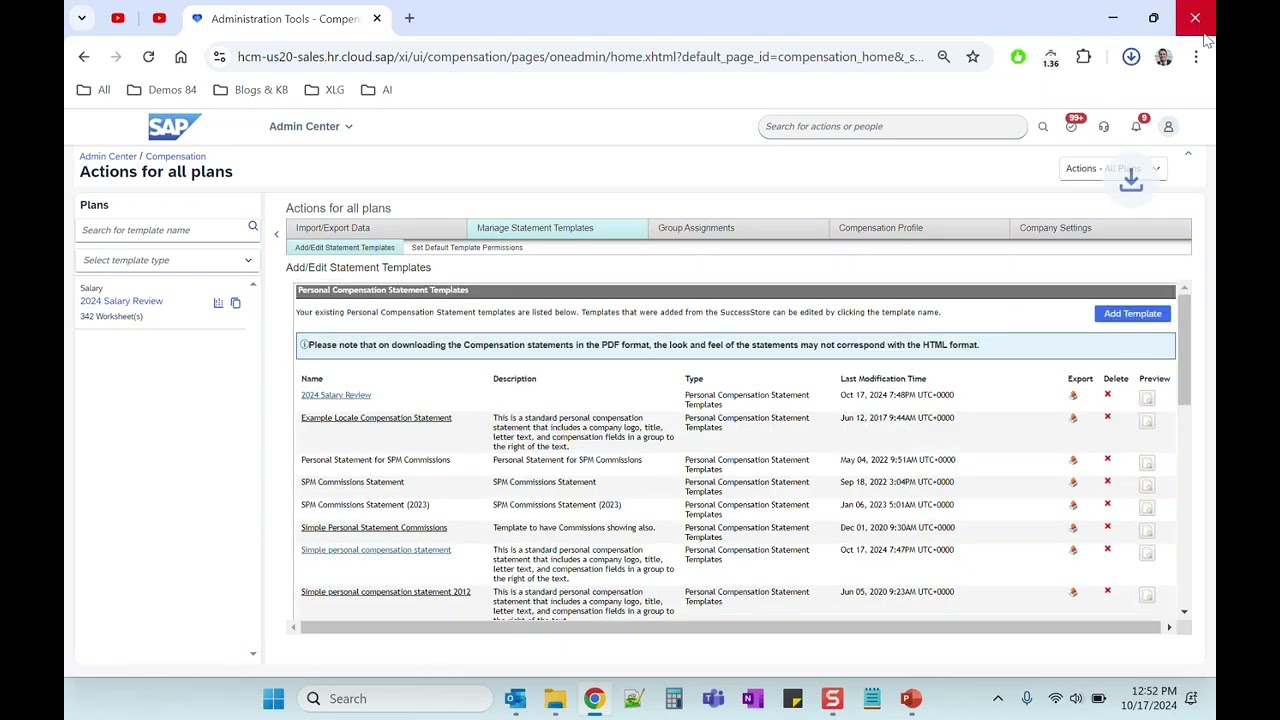Open the support headset icon
The width and height of the screenshot is (1280, 720).
coord(1104,127)
